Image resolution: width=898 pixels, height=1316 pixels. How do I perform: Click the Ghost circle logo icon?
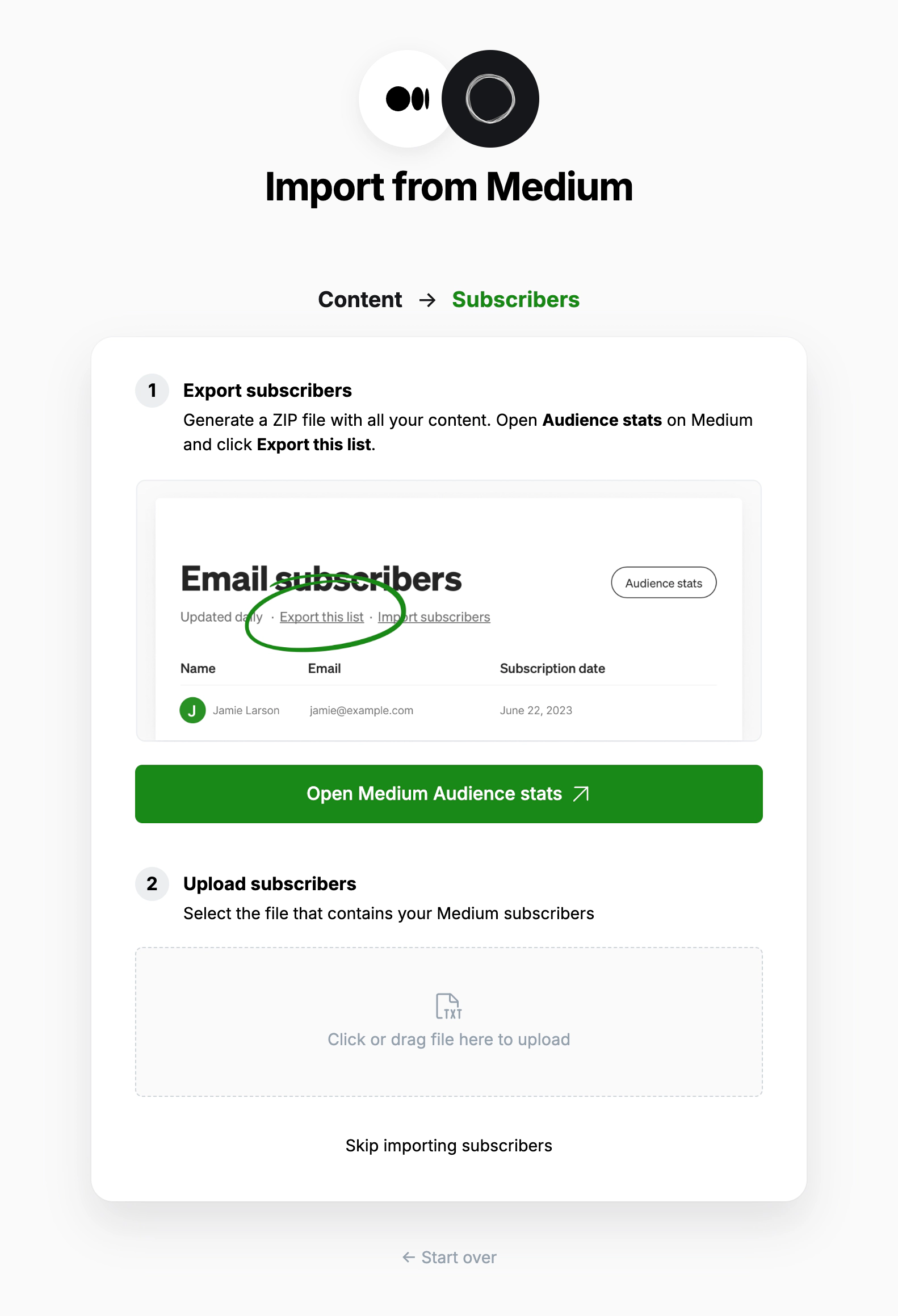[490, 99]
